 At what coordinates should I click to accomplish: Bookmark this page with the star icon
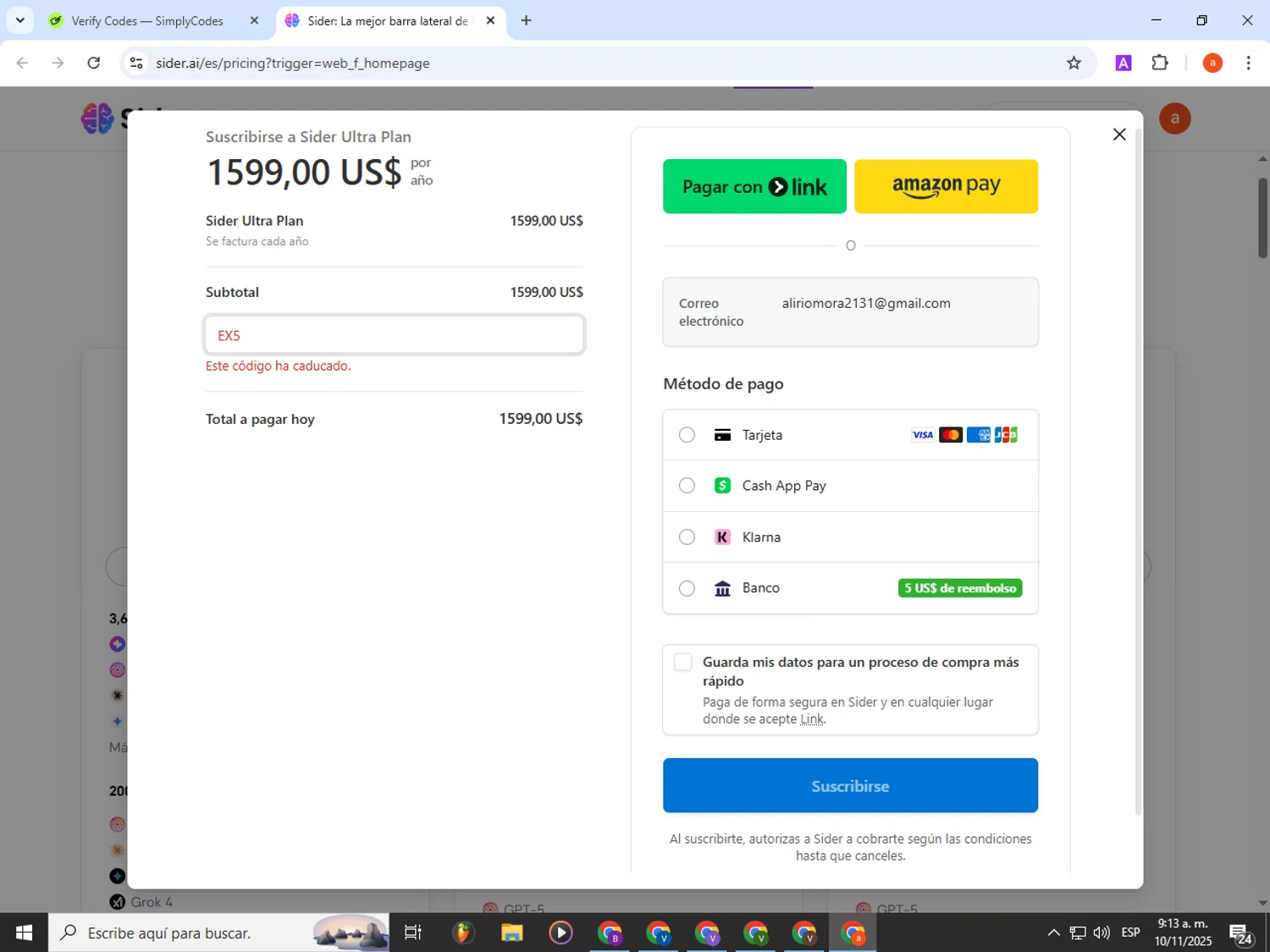pos(1074,63)
